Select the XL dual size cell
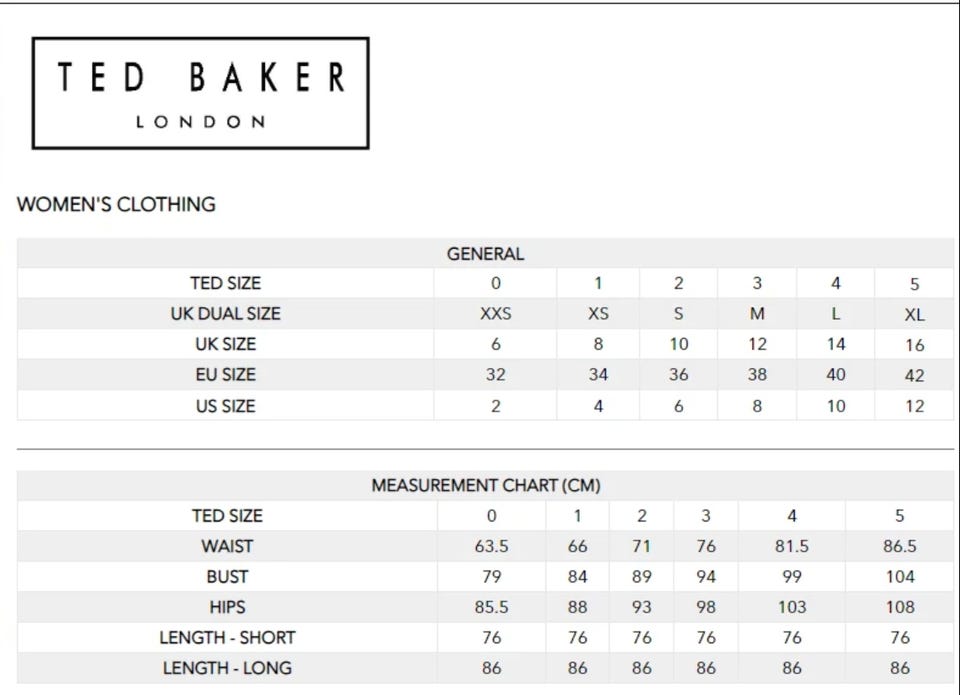Viewport: 960px width, 695px height. pyautogui.click(x=914, y=315)
